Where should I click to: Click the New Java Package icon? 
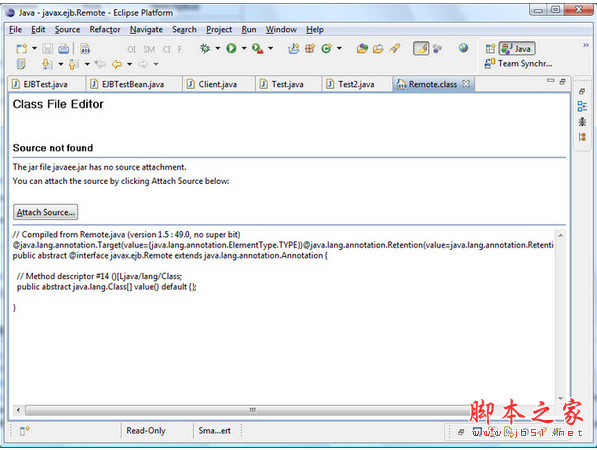pos(310,48)
